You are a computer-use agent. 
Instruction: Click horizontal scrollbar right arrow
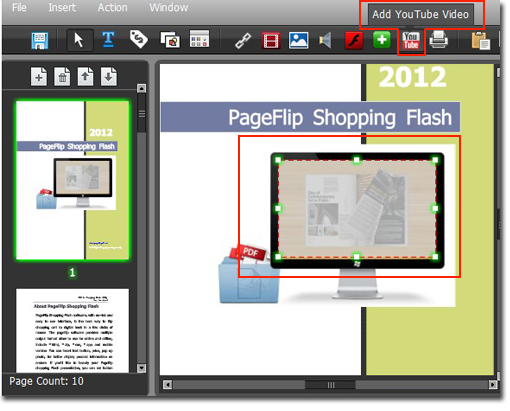tap(493, 385)
